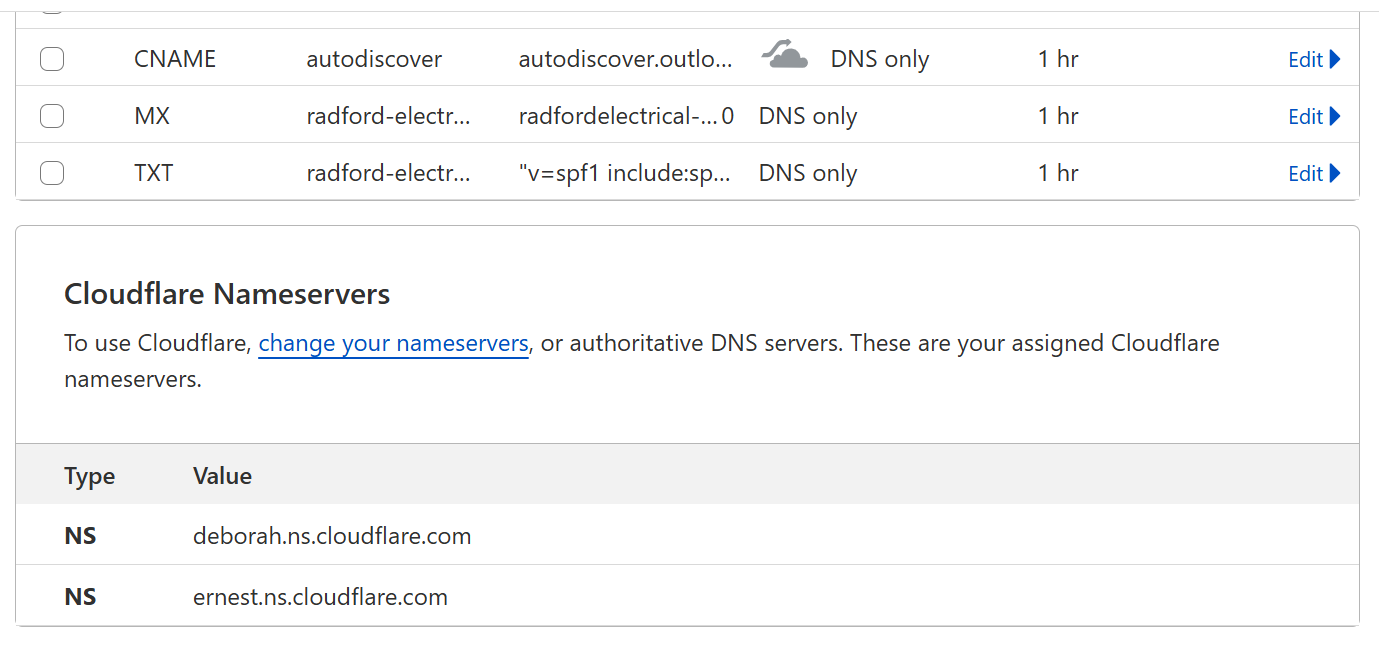Click the 1 hr TTL in CNAME row
Viewport: 1379px width, 663px height.
click(1058, 59)
